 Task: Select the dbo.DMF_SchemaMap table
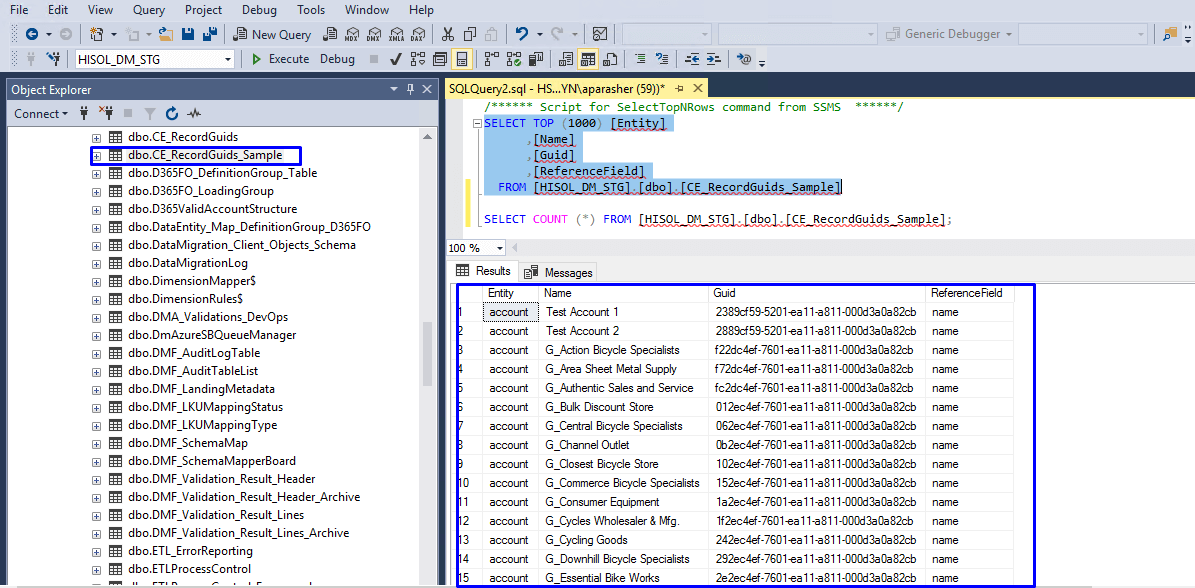pos(188,443)
